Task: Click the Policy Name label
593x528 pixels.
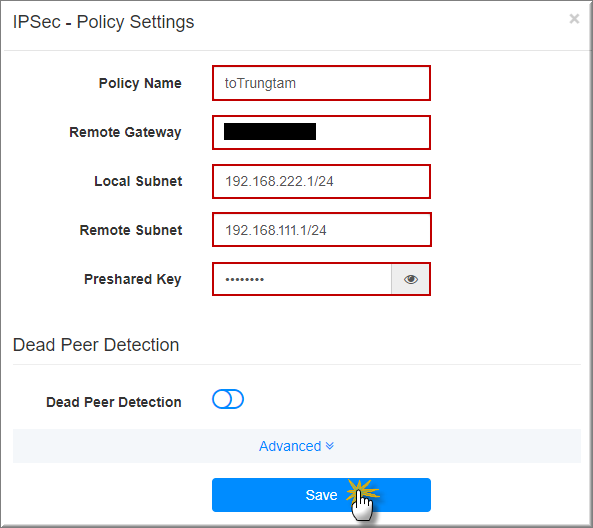Action: coord(140,83)
